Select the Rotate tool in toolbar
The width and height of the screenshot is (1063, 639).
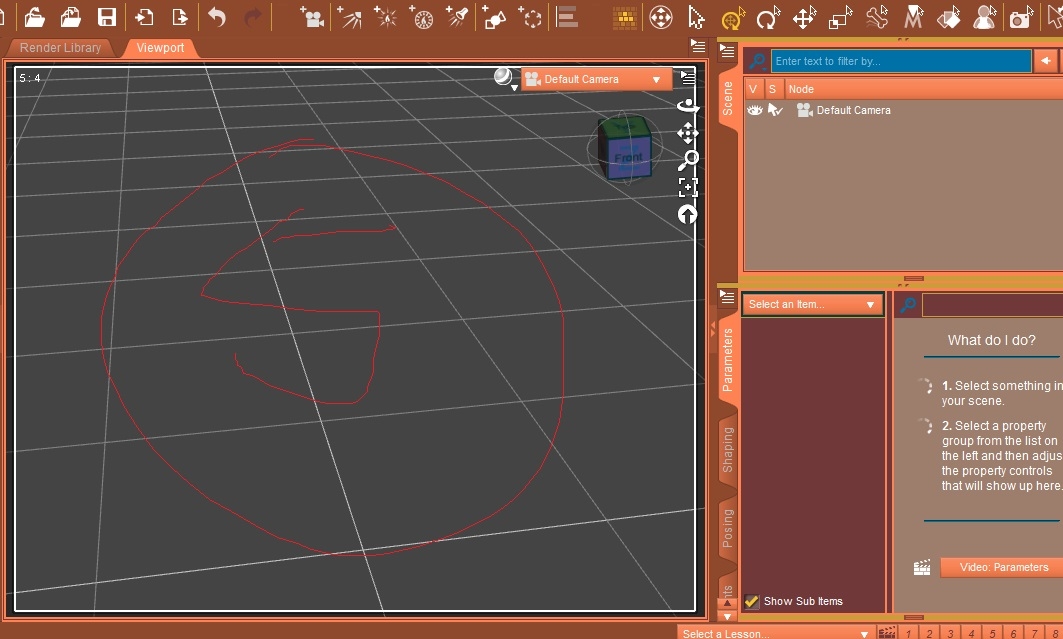point(768,18)
